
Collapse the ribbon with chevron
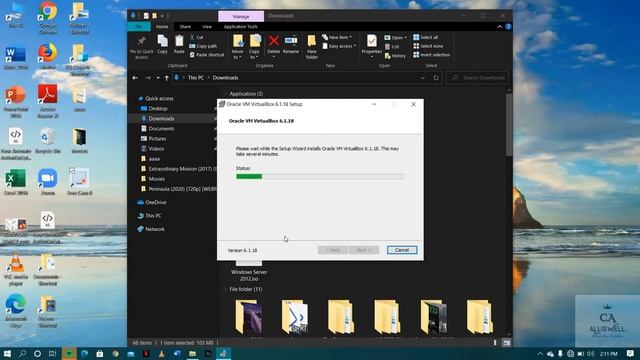tap(500, 27)
